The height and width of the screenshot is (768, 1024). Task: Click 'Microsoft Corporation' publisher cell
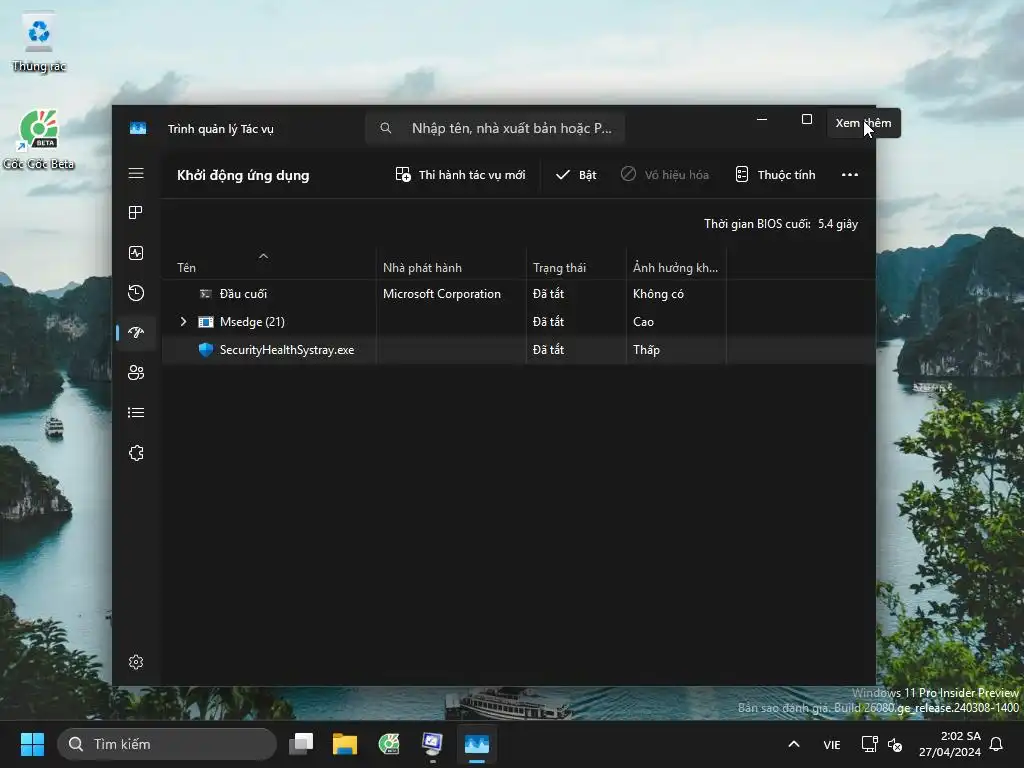tap(442, 294)
